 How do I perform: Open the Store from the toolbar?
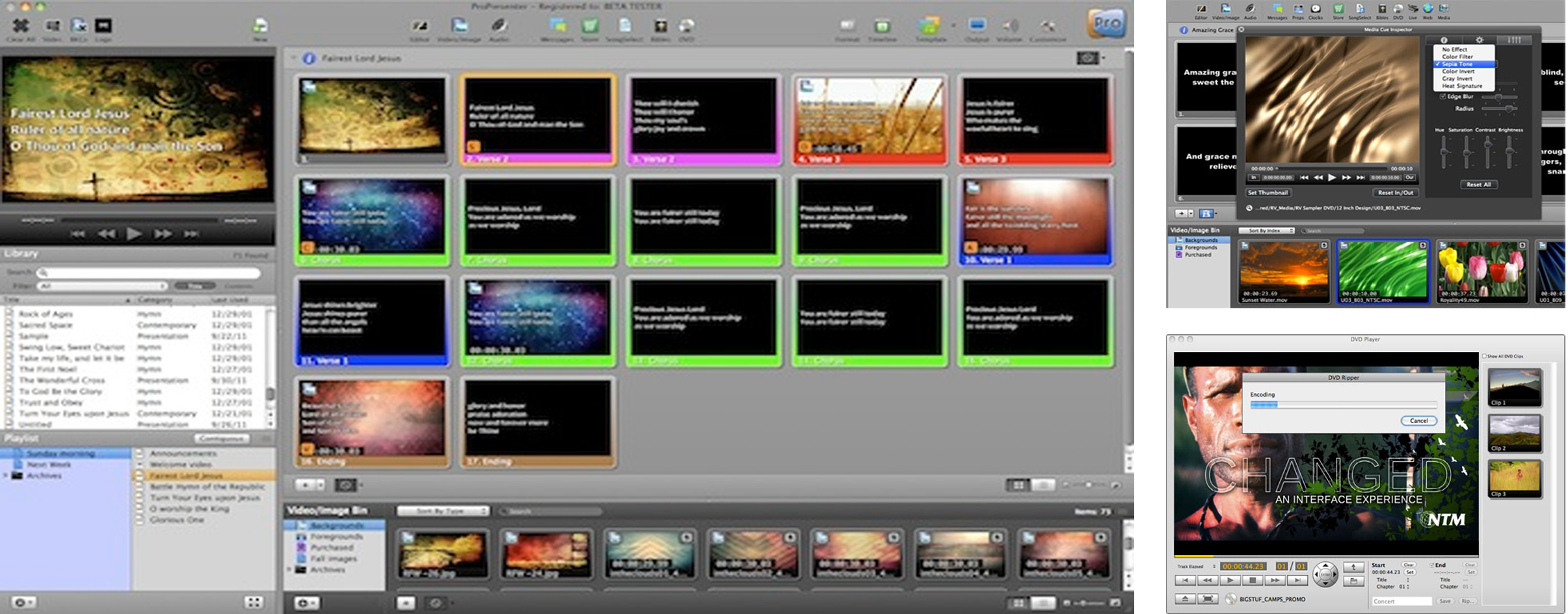tap(1338, 10)
